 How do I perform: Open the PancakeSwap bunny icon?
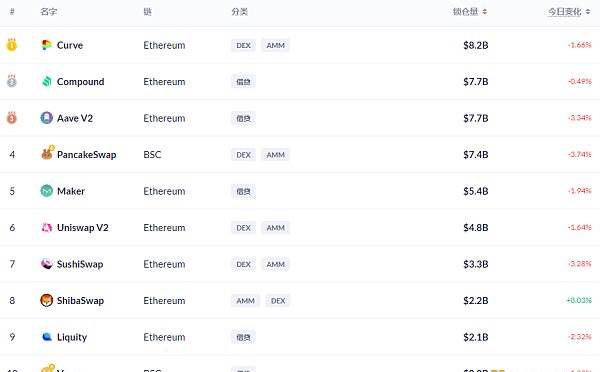pos(47,153)
